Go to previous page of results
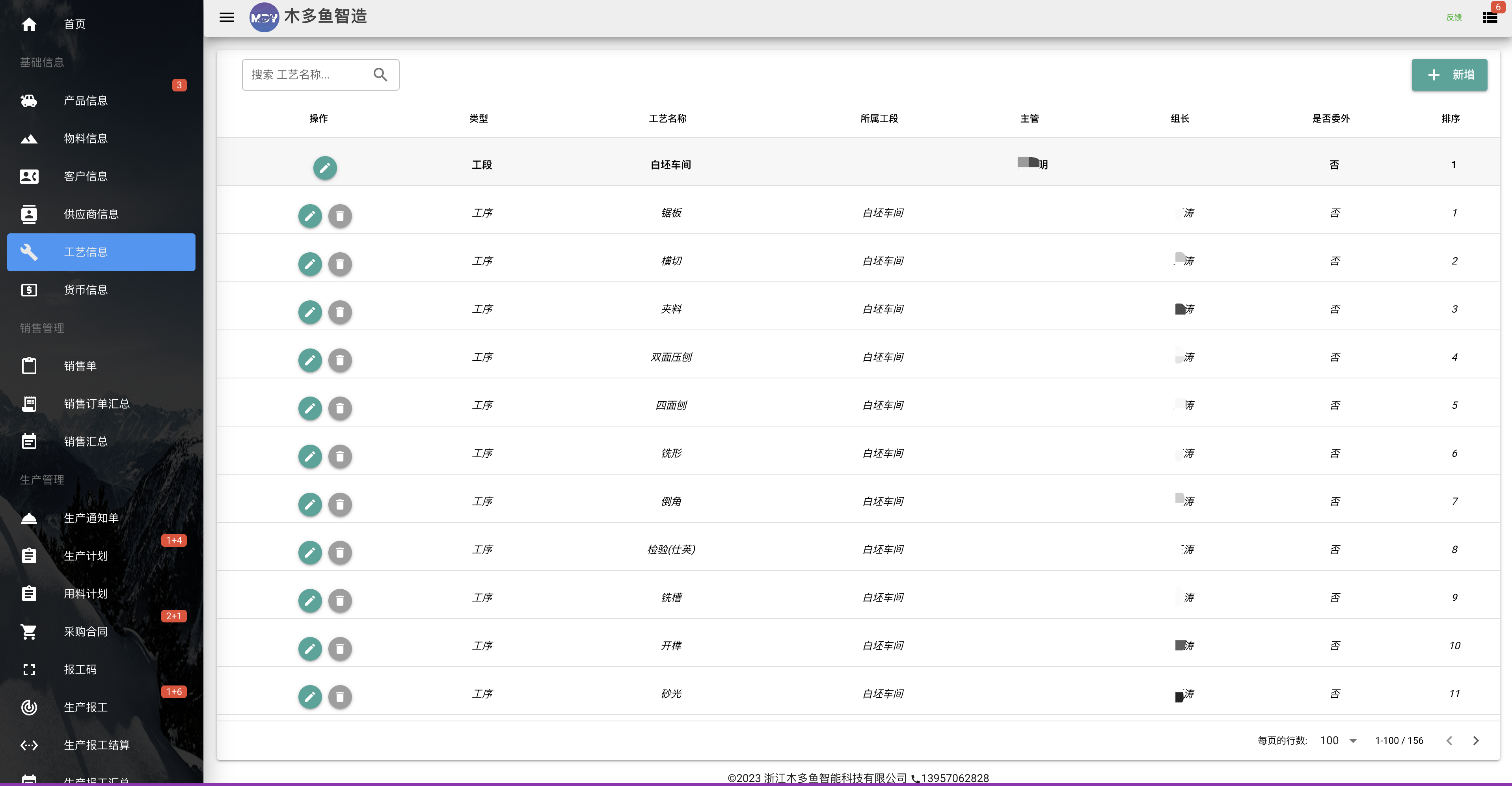The height and width of the screenshot is (786, 1512). pos(1449,741)
